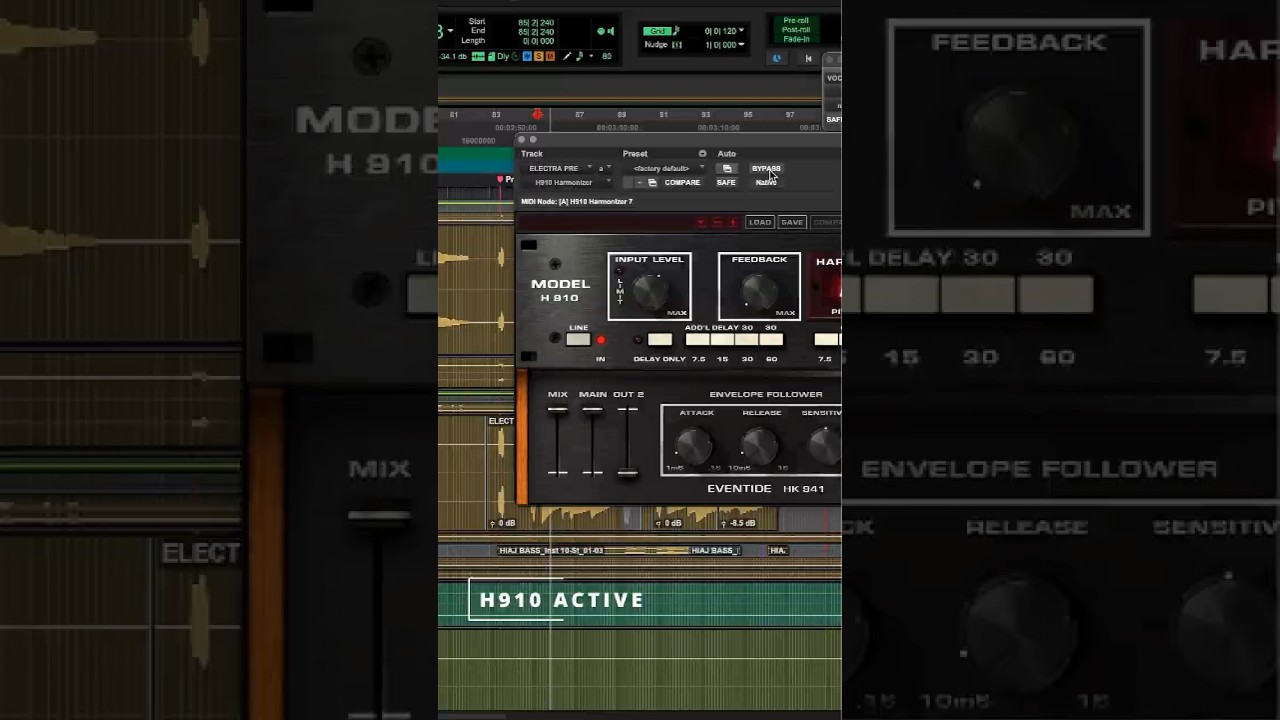Click LOAD in the Eventide preset bar
The width and height of the screenshot is (1280, 720).
(x=760, y=222)
